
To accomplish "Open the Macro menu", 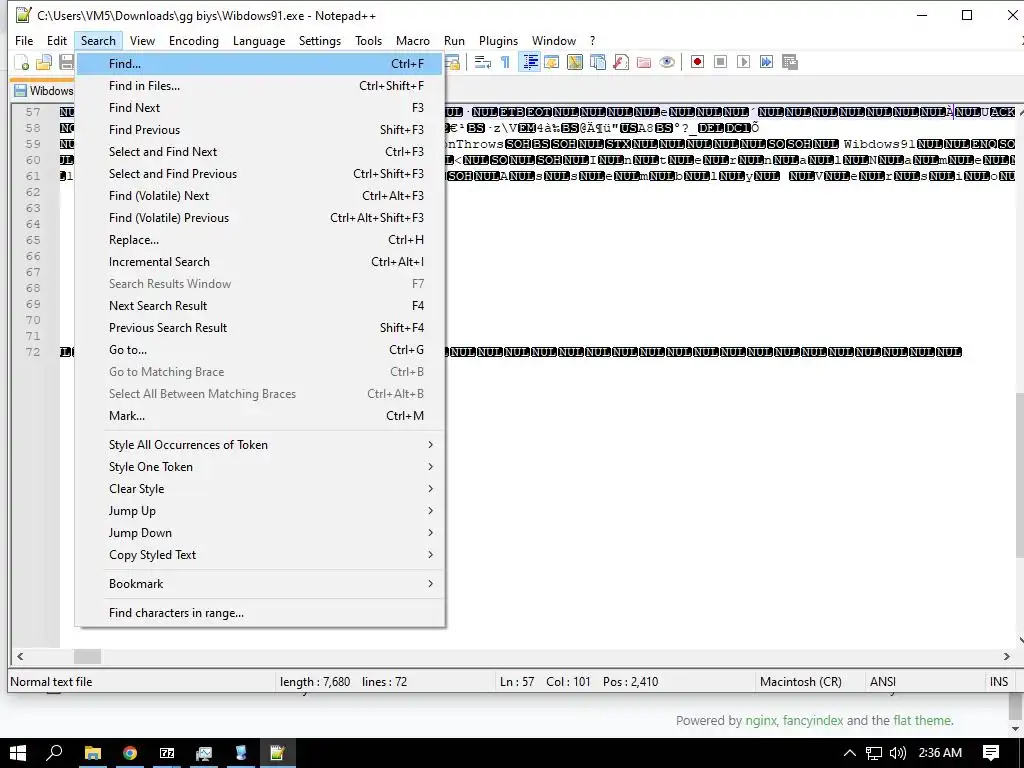I will [413, 40].
